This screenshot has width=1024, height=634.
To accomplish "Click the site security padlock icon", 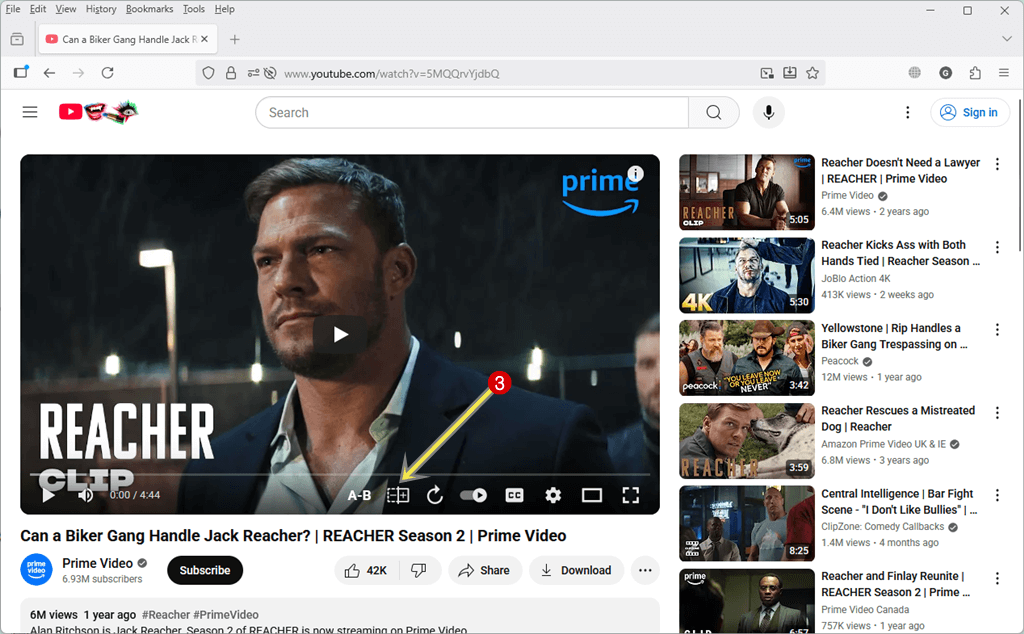I will [231, 73].
